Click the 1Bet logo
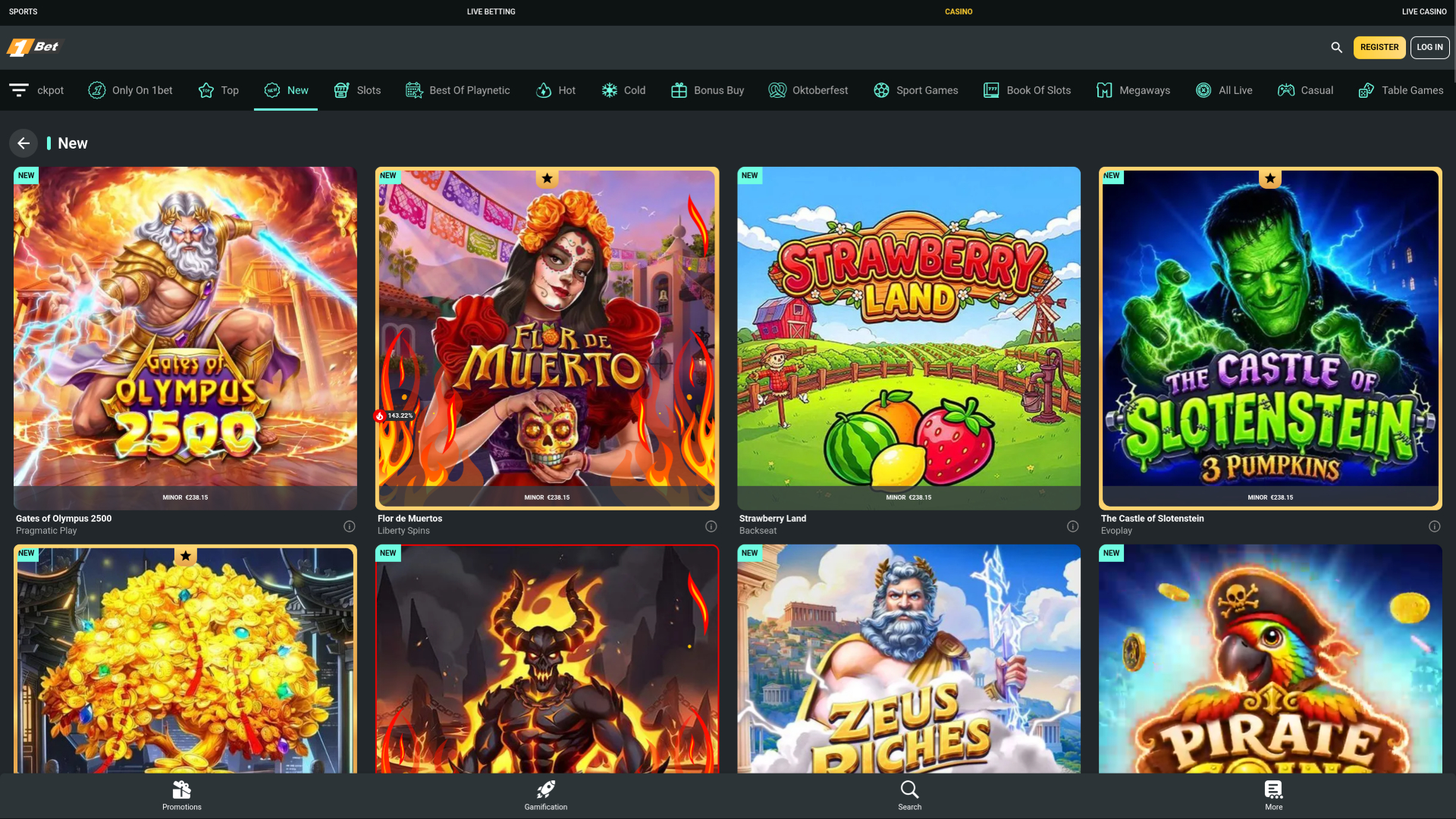 point(33,47)
